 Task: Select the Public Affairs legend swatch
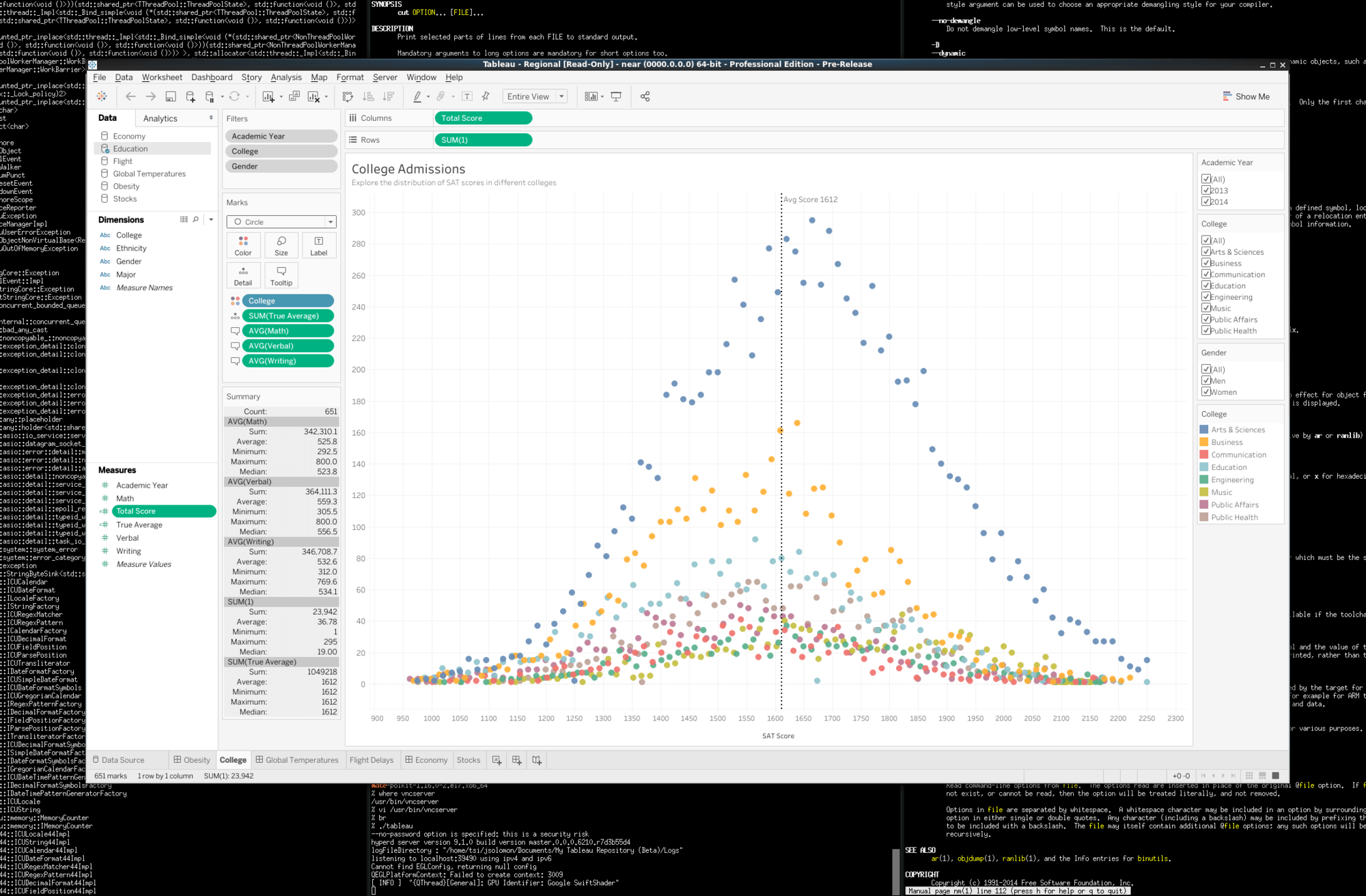click(1204, 505)
